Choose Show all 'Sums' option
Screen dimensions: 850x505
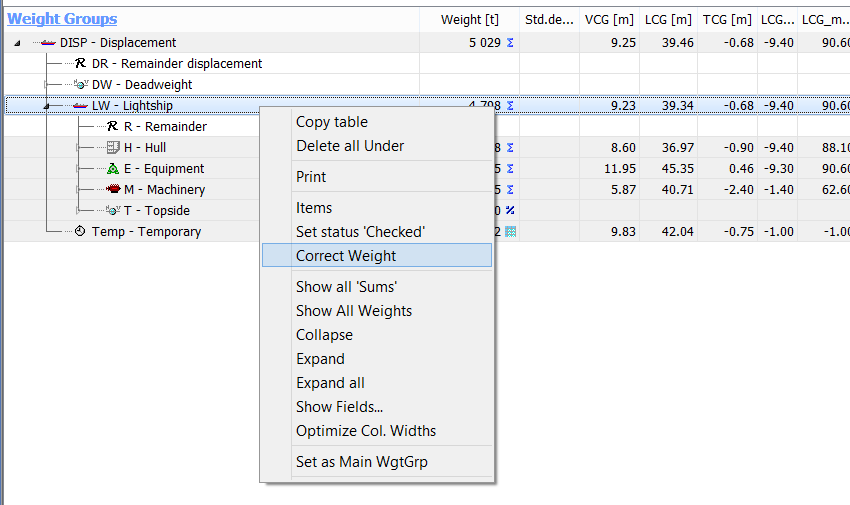coord(377,287)
